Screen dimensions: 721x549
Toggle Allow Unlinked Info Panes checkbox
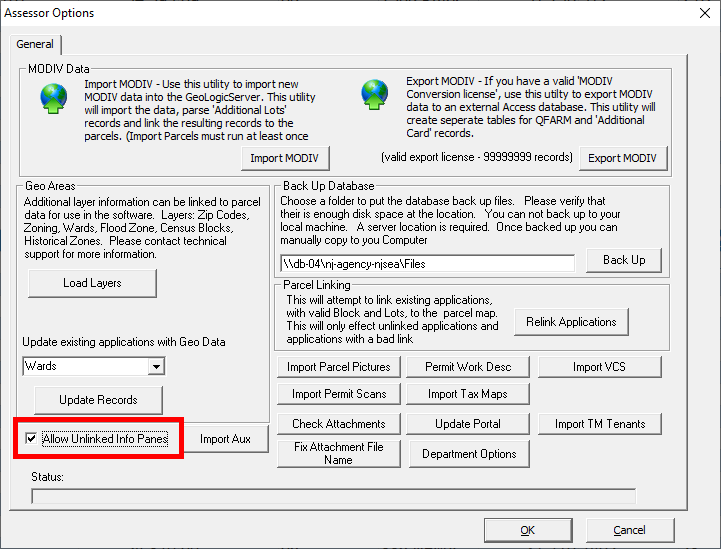click(x=31, y=438)
